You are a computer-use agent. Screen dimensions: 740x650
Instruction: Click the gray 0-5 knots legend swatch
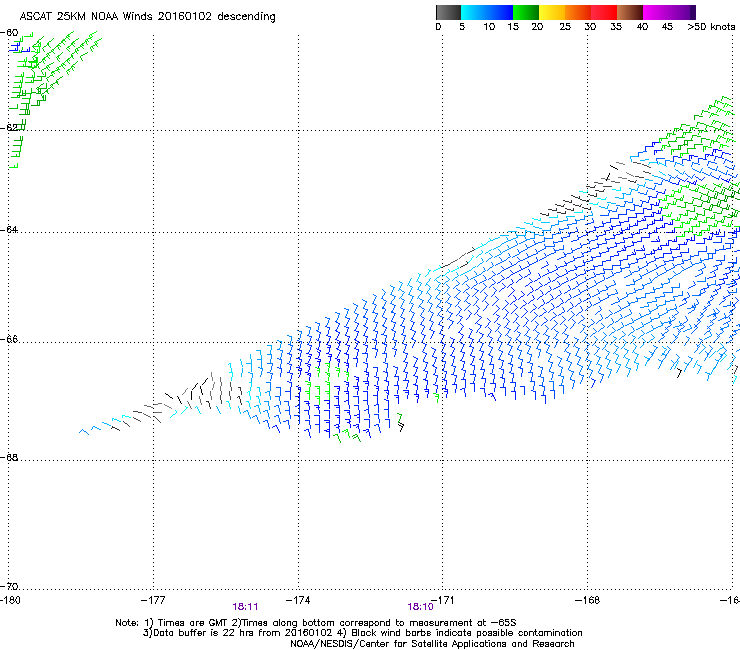(448, 12)
